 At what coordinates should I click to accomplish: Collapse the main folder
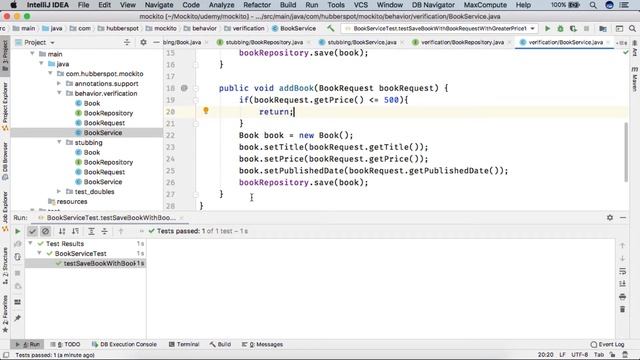tap(32, 54)
